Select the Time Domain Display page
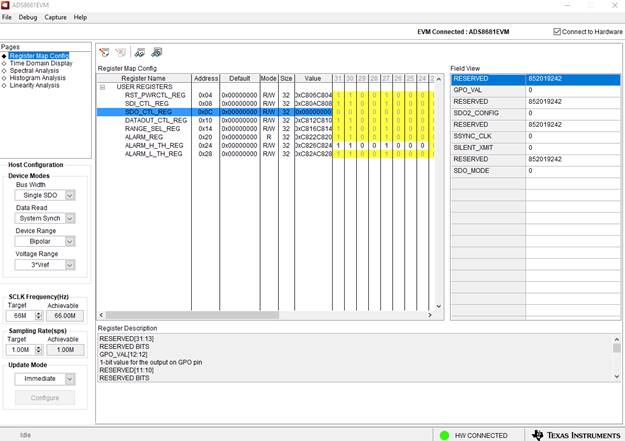Viewport: 625px width, 441px height. 41,63
